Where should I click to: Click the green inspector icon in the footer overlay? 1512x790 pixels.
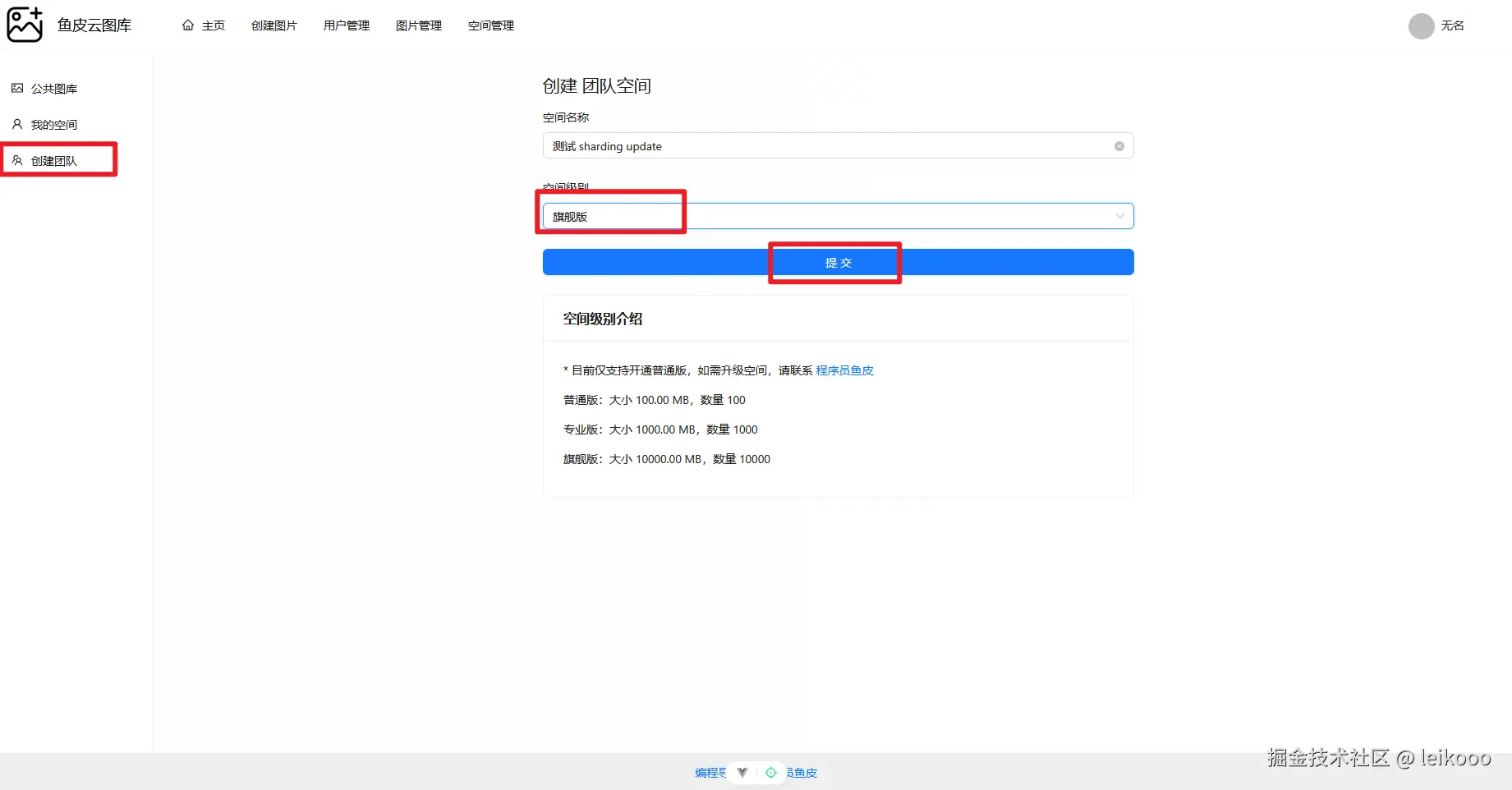pyautogui.click(x=771, y=773)
